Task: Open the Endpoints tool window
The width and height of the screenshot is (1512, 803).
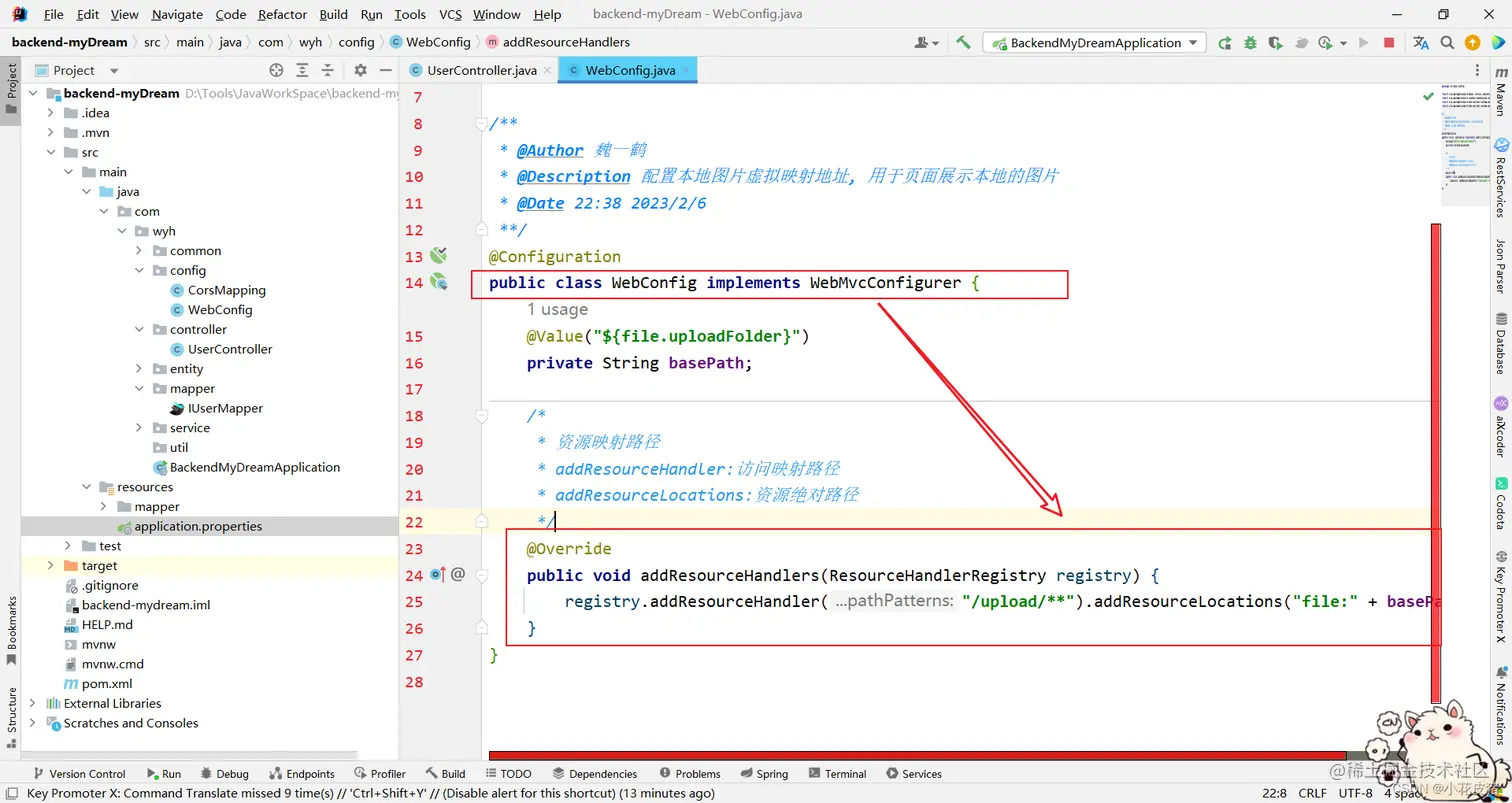Action: (x=301, y=773)
